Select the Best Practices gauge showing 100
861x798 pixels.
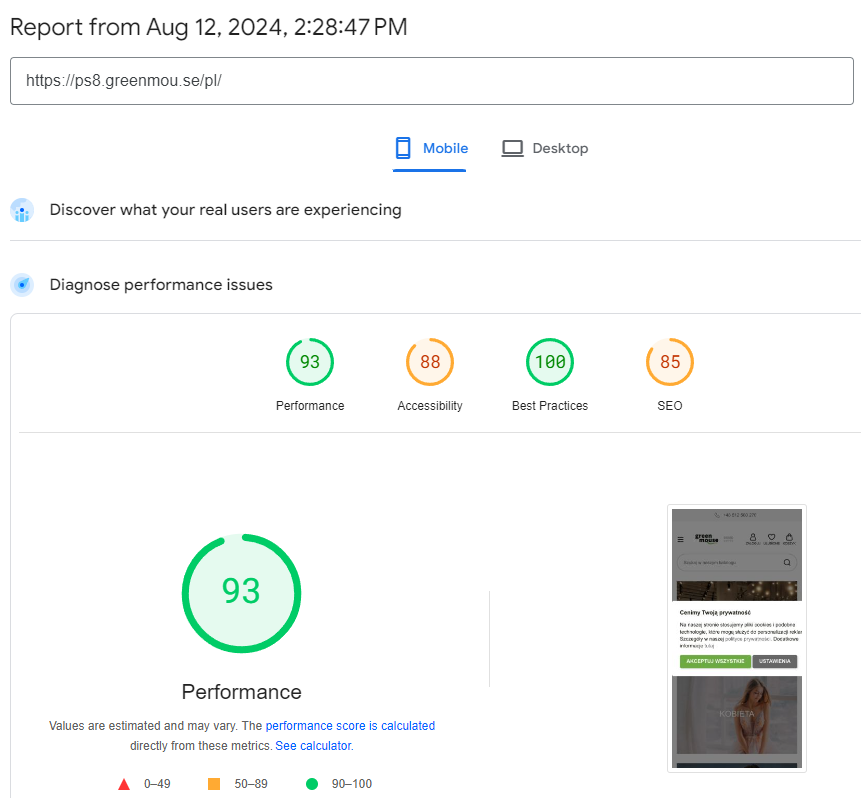[550, 362]
